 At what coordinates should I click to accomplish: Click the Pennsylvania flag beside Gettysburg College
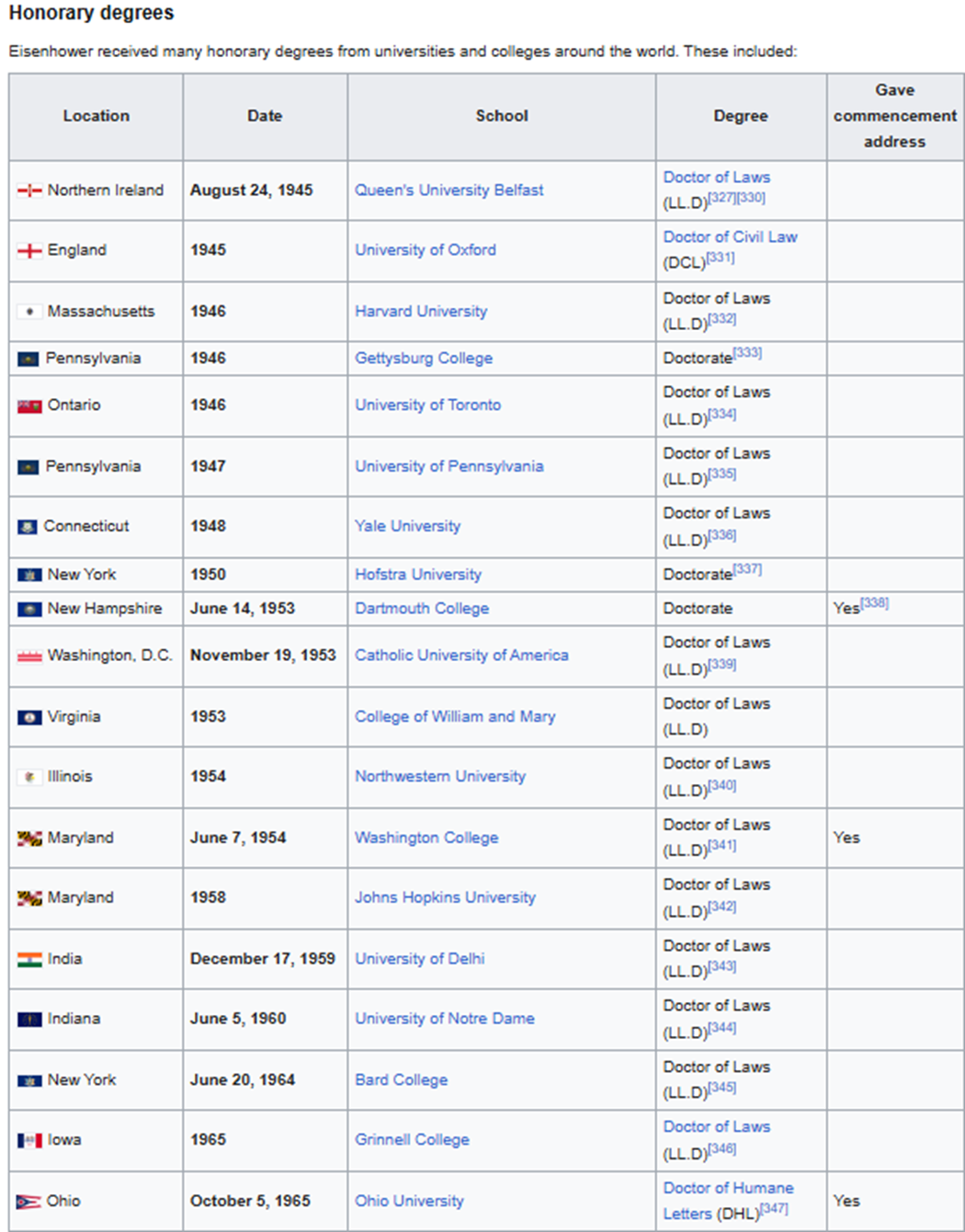pos(28,359)
